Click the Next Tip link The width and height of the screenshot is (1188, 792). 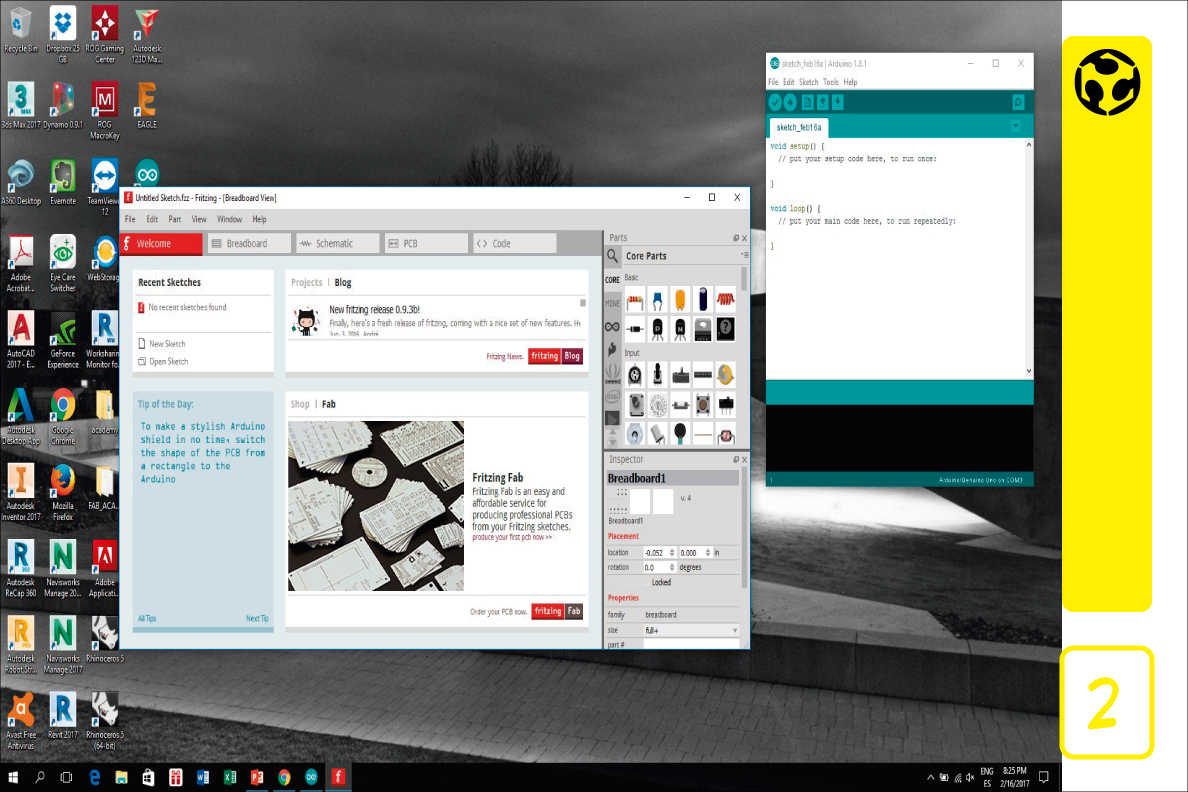[x=257, y=618]
